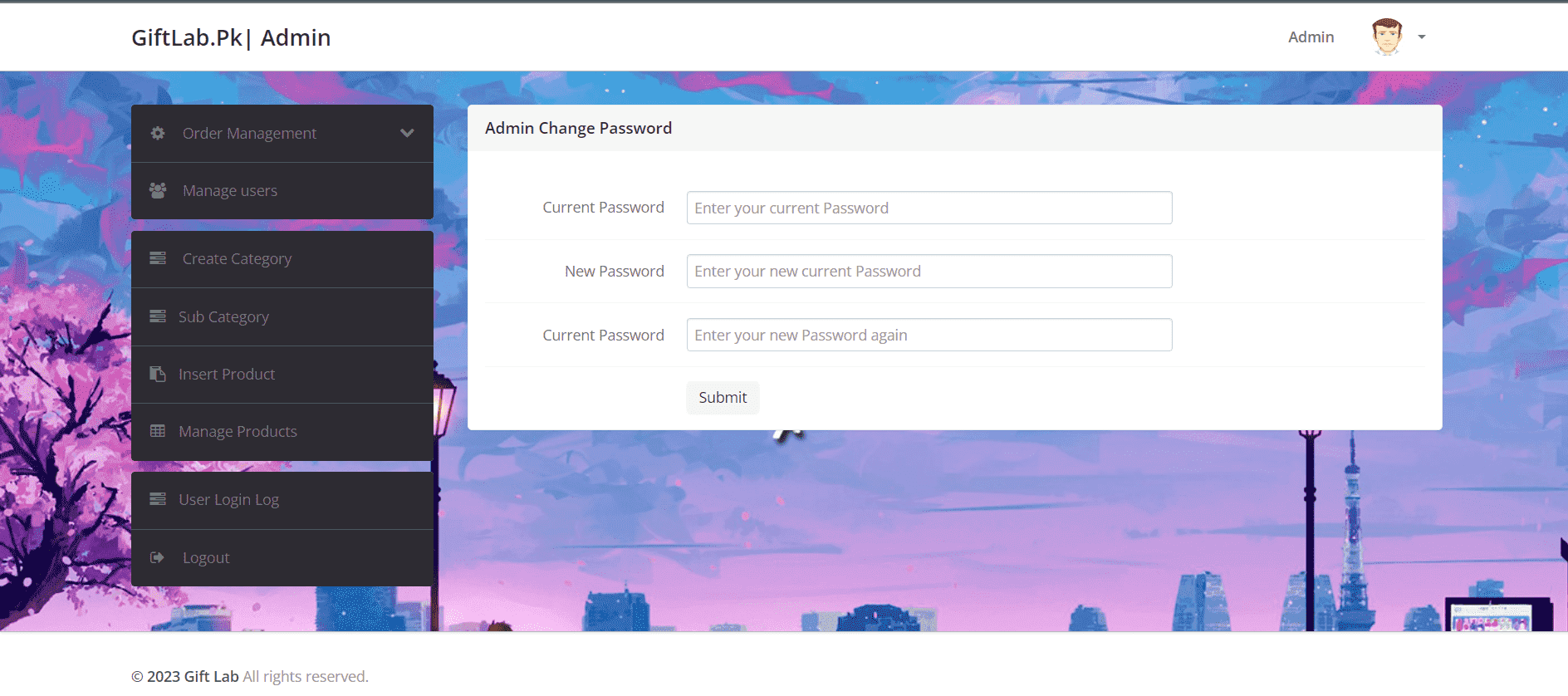View the User Login Log
1568x696 pixels.
(x=282, y=500)
